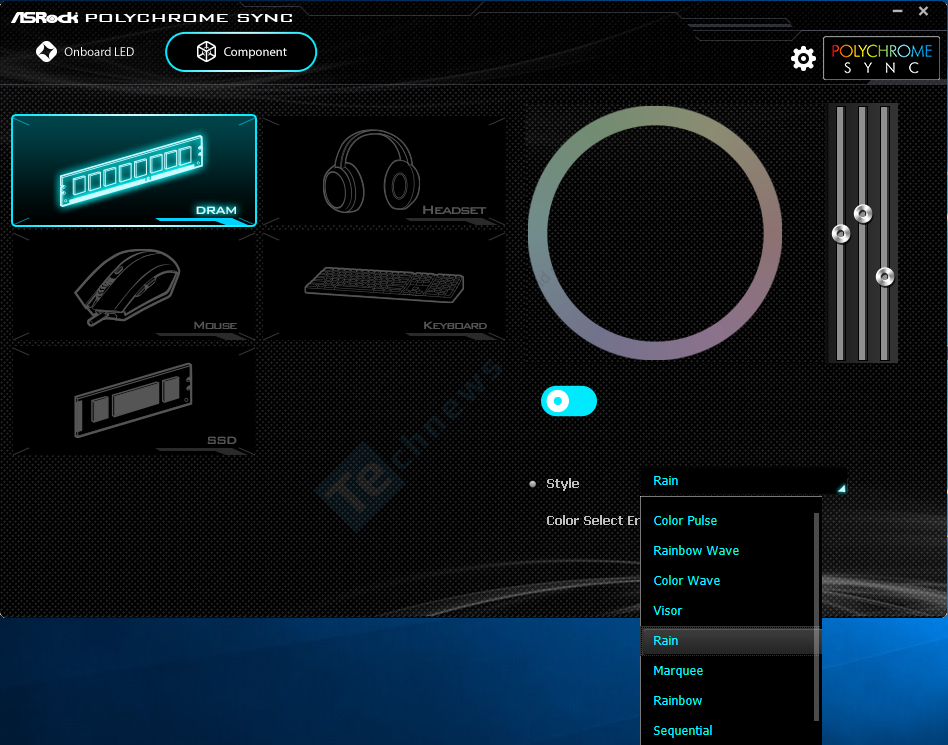Switch to the Onboard LED tab
The height and width of the screenshot is (745, 948).
coord(85,52)
